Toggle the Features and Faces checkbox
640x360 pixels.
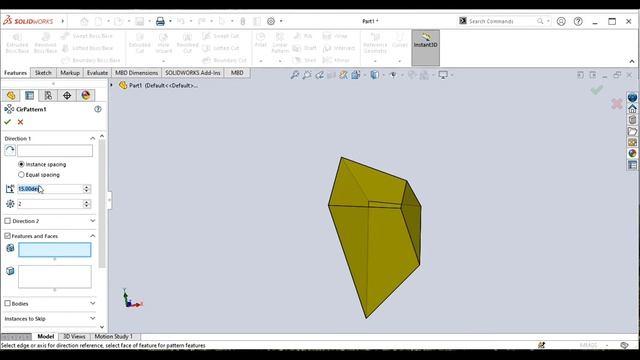(7, 236)
